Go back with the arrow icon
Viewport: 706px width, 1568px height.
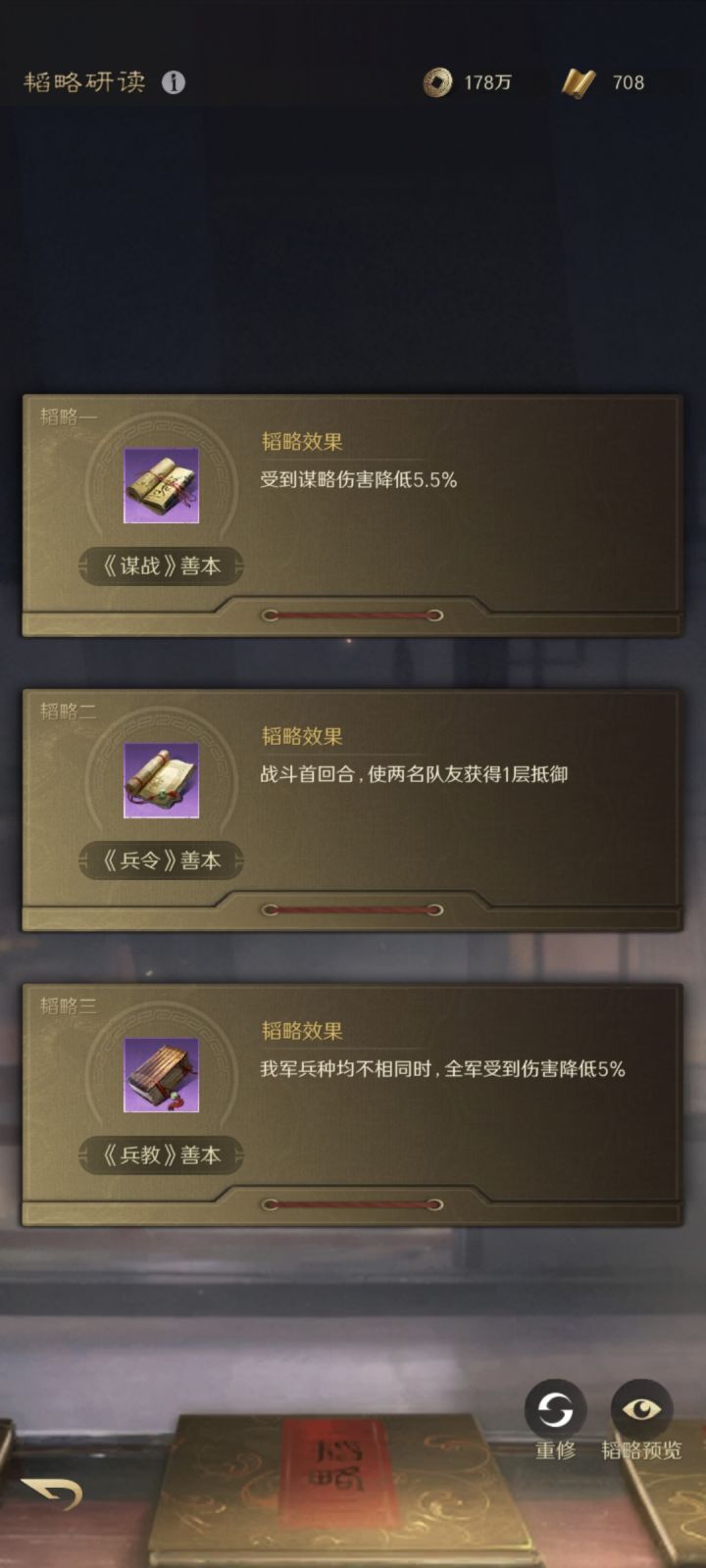pyautogui.click(x=51, y=1494)
